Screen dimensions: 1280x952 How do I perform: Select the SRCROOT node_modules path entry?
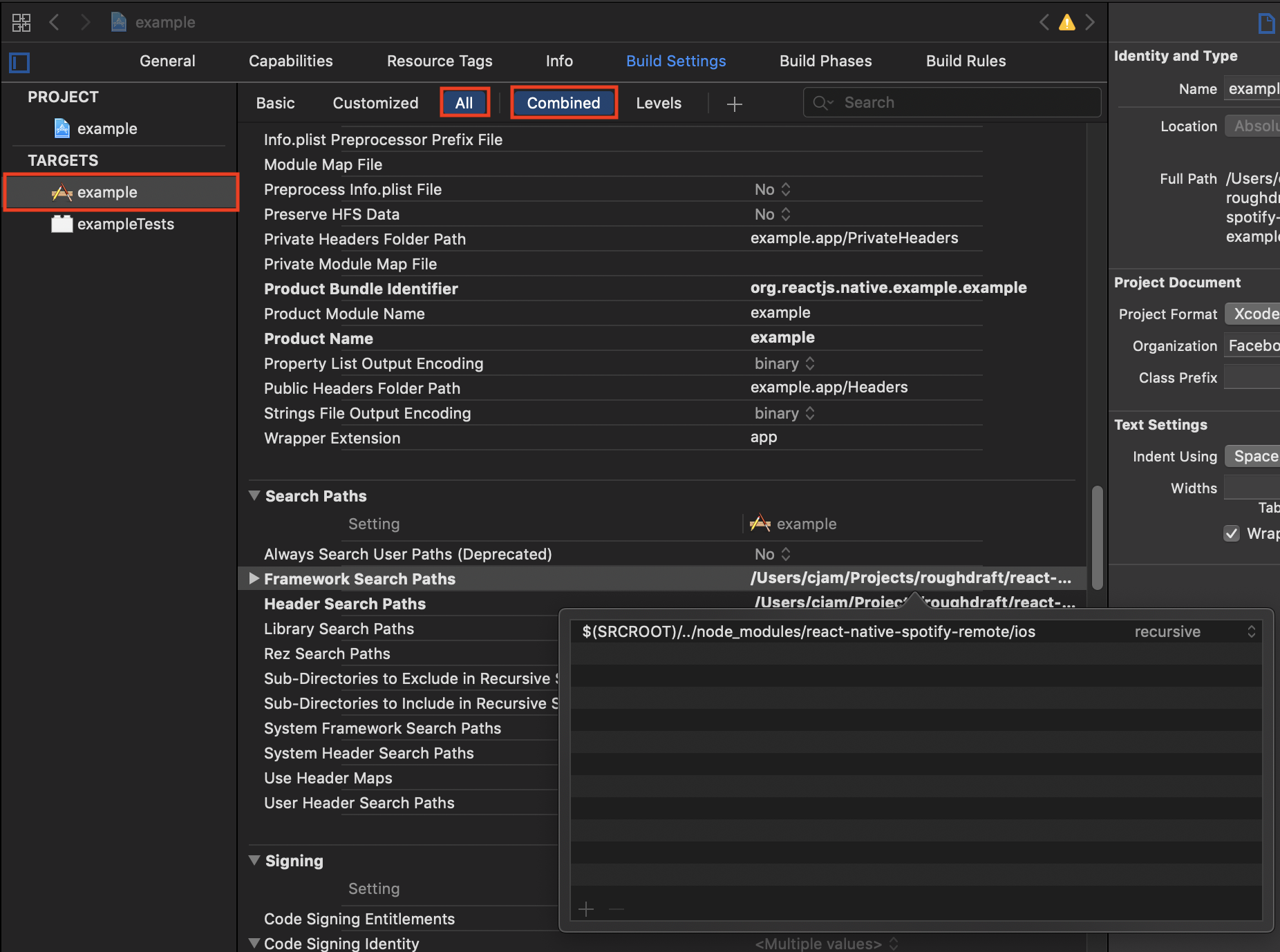809,631
